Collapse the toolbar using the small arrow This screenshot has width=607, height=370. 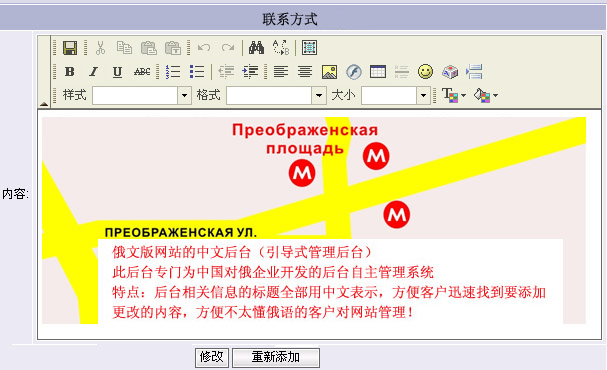click(x=44, y=104)
